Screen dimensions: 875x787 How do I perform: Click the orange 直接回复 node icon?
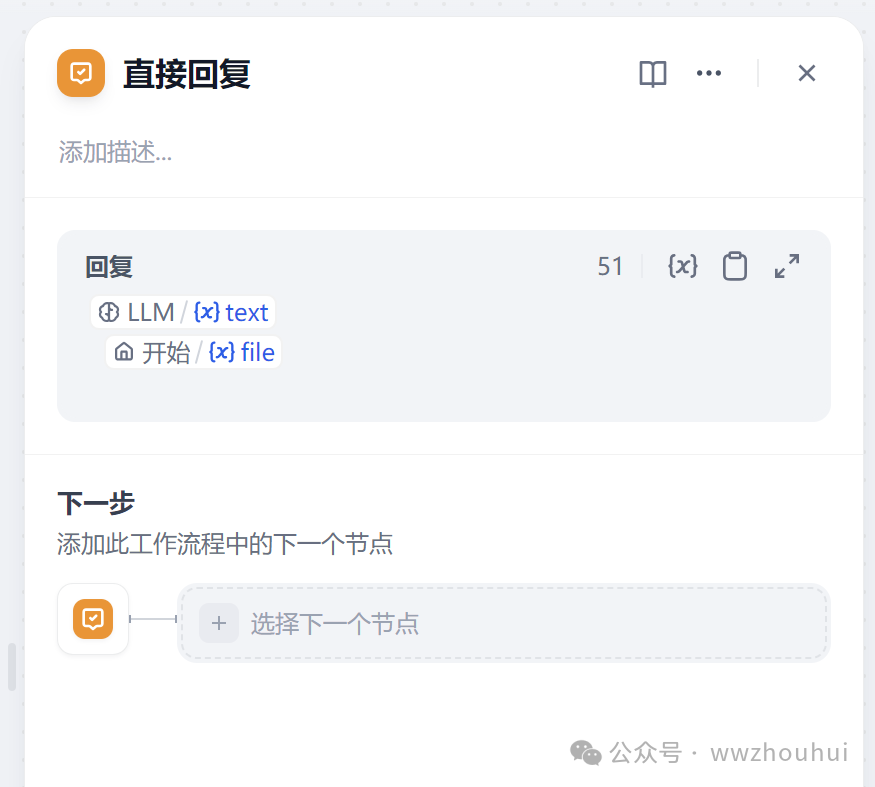coord(81,73)
